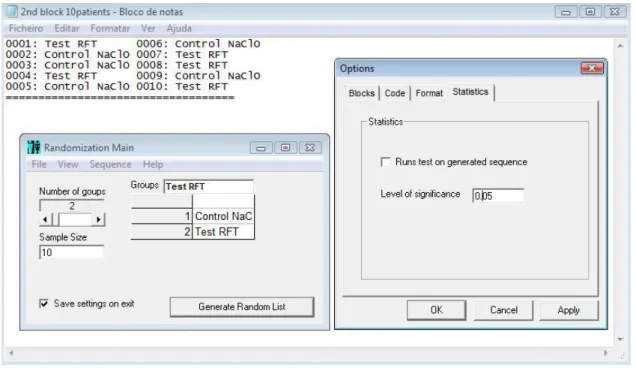This screenshot has width=636, height=368.
Task: Open View menu in Randomization Main
Action: [x=68, y=164]
